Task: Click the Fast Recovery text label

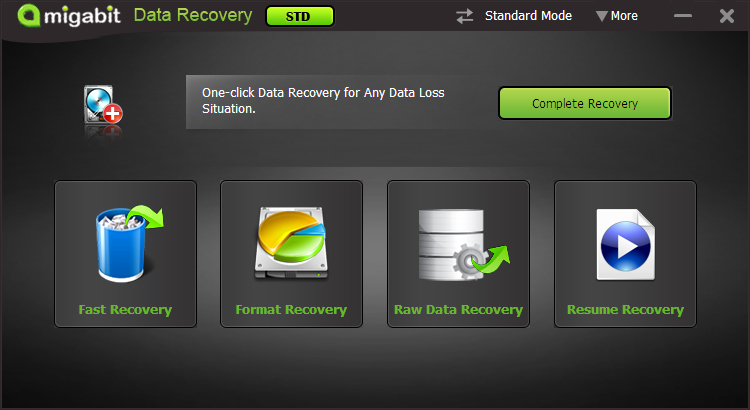Action: point(125,310)
